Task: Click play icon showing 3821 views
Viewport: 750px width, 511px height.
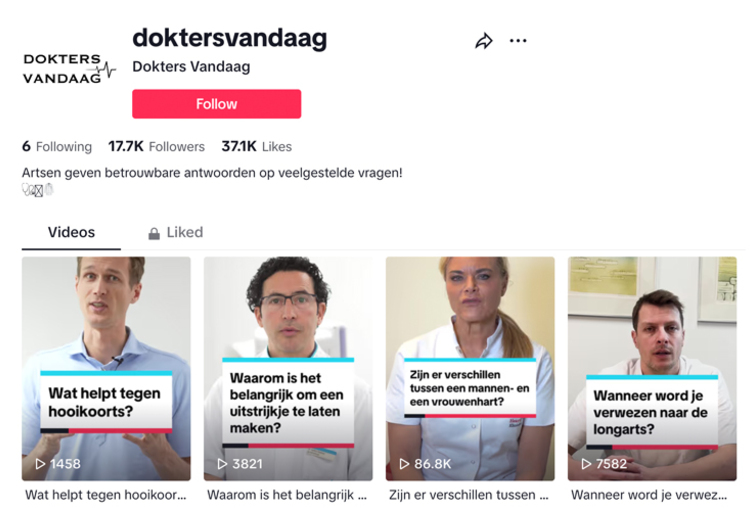Action: pyautogui.click(x=222, y=464)
